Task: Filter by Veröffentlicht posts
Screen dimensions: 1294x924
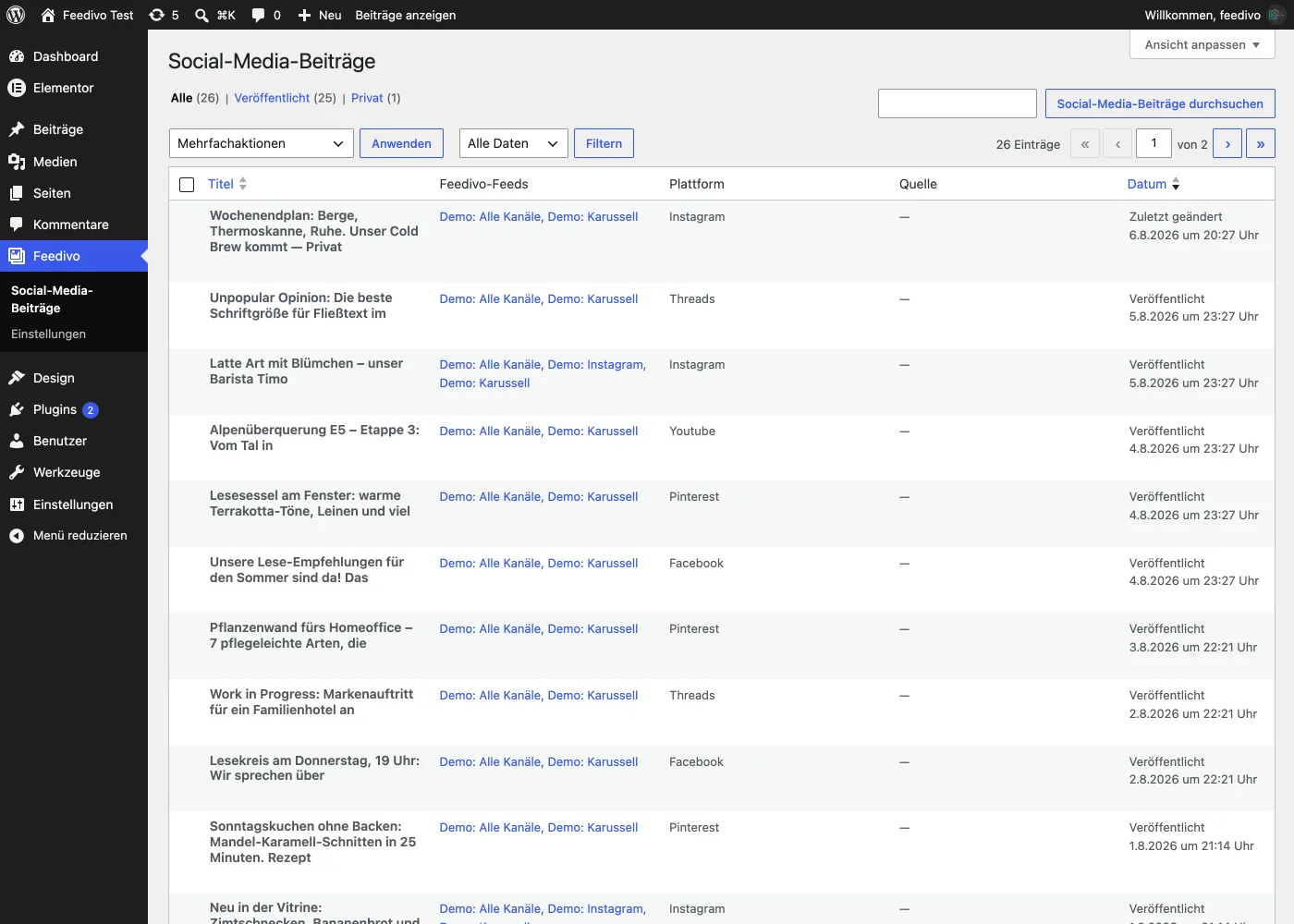Action: (272, 98)
